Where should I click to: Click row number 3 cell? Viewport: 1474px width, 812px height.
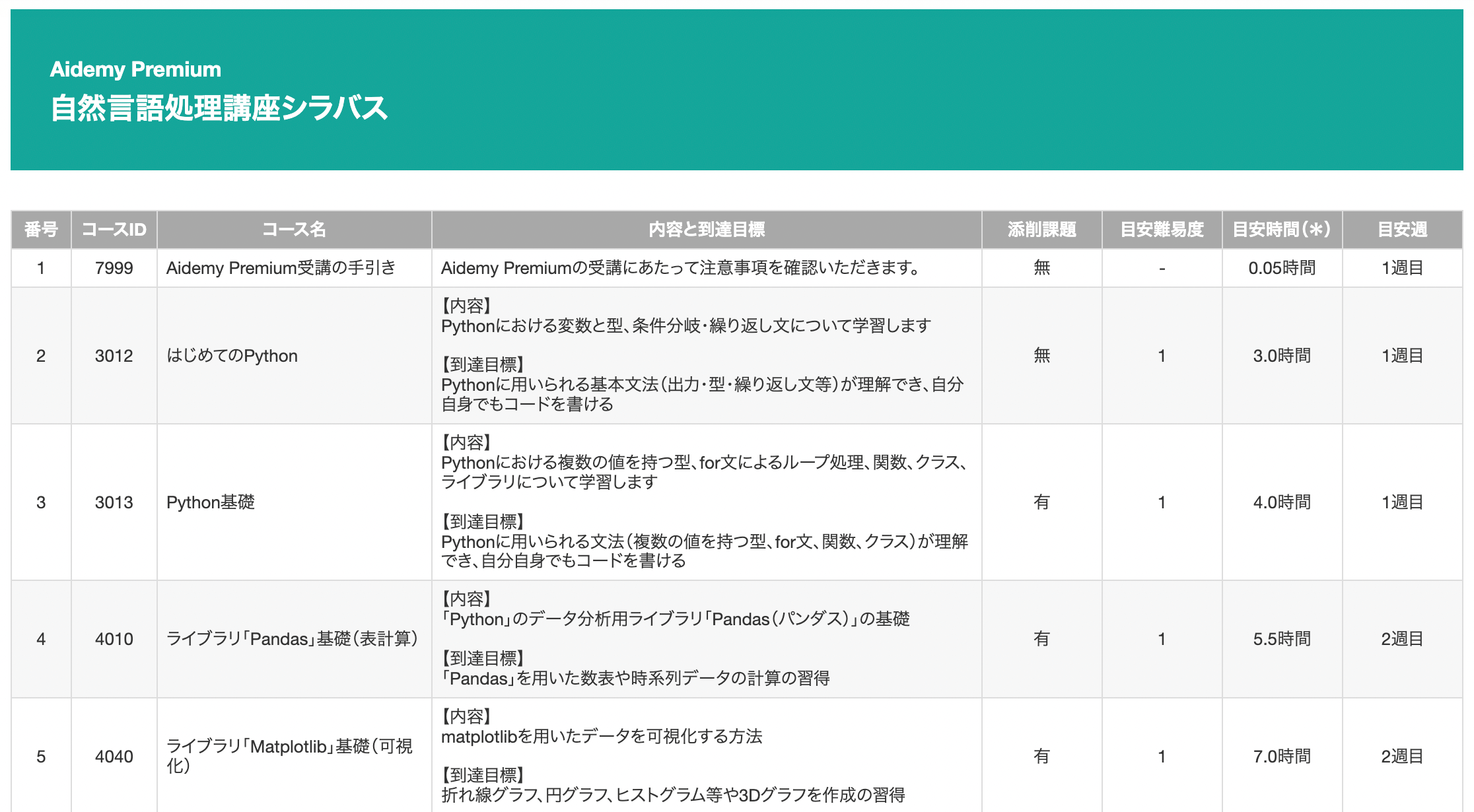coord(41,502)
